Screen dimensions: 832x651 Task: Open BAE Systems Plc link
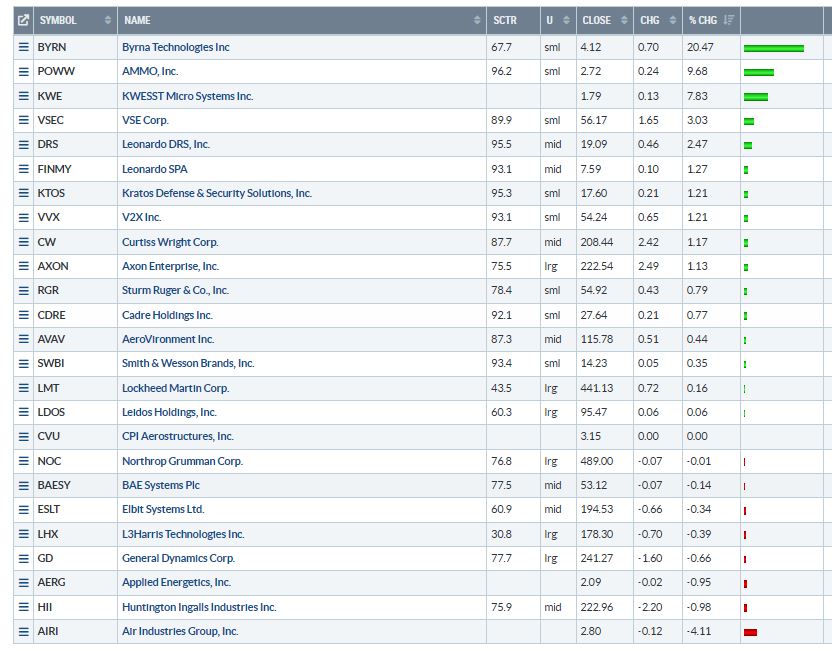click(161, 485)
